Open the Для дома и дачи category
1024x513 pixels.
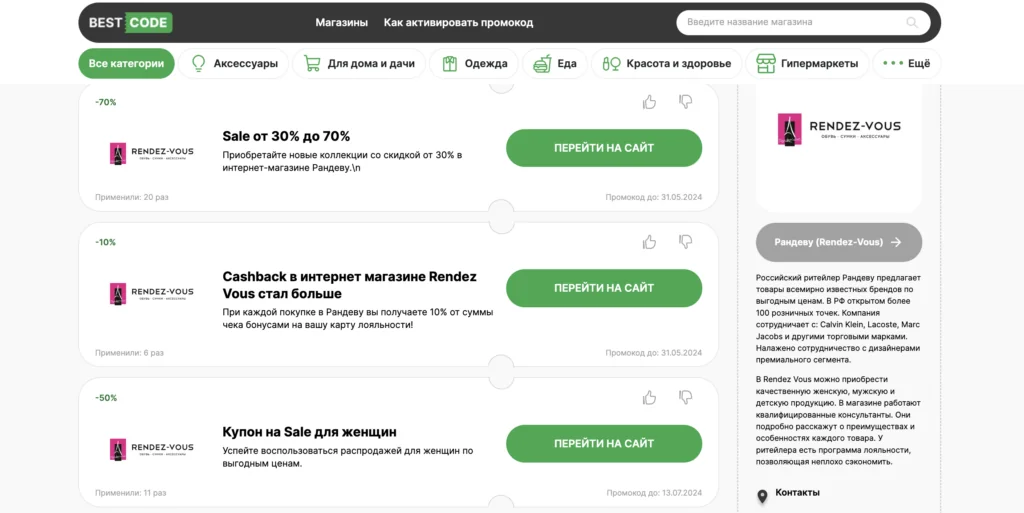[359, 64]
